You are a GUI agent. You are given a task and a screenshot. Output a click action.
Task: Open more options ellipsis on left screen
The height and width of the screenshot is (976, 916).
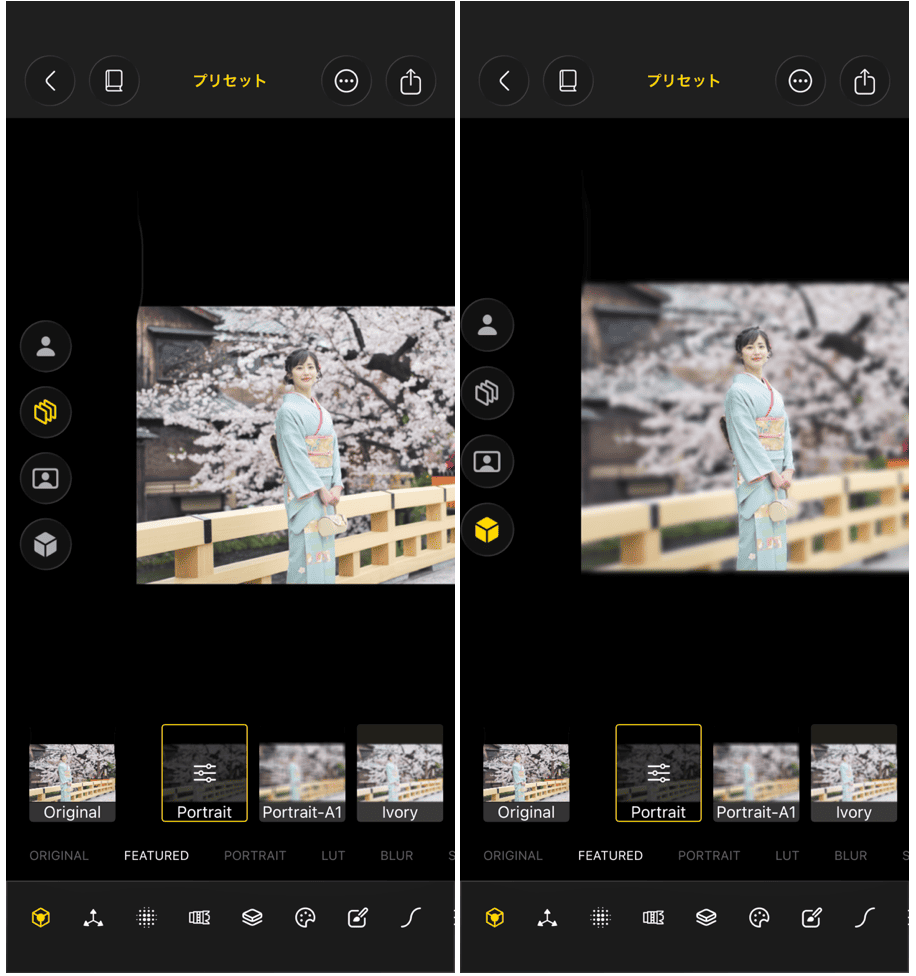pyautogui.click(x=346, y=81)
